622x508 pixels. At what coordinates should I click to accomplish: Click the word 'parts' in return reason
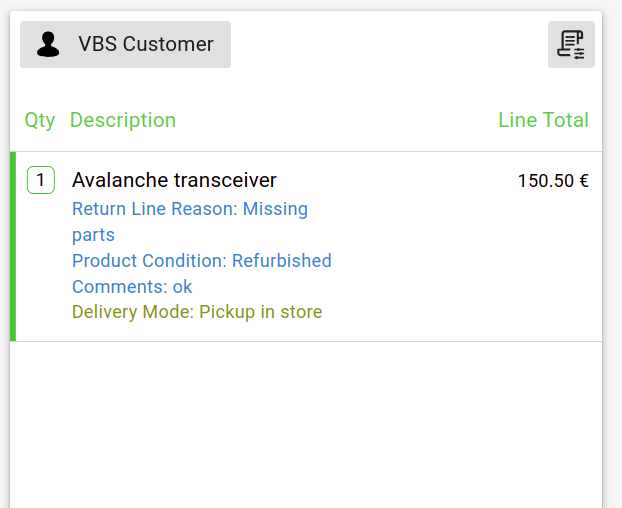(x=93, y=235)
